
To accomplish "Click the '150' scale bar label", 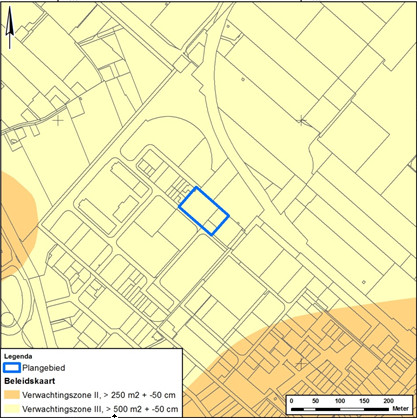I will click(364, 401).
